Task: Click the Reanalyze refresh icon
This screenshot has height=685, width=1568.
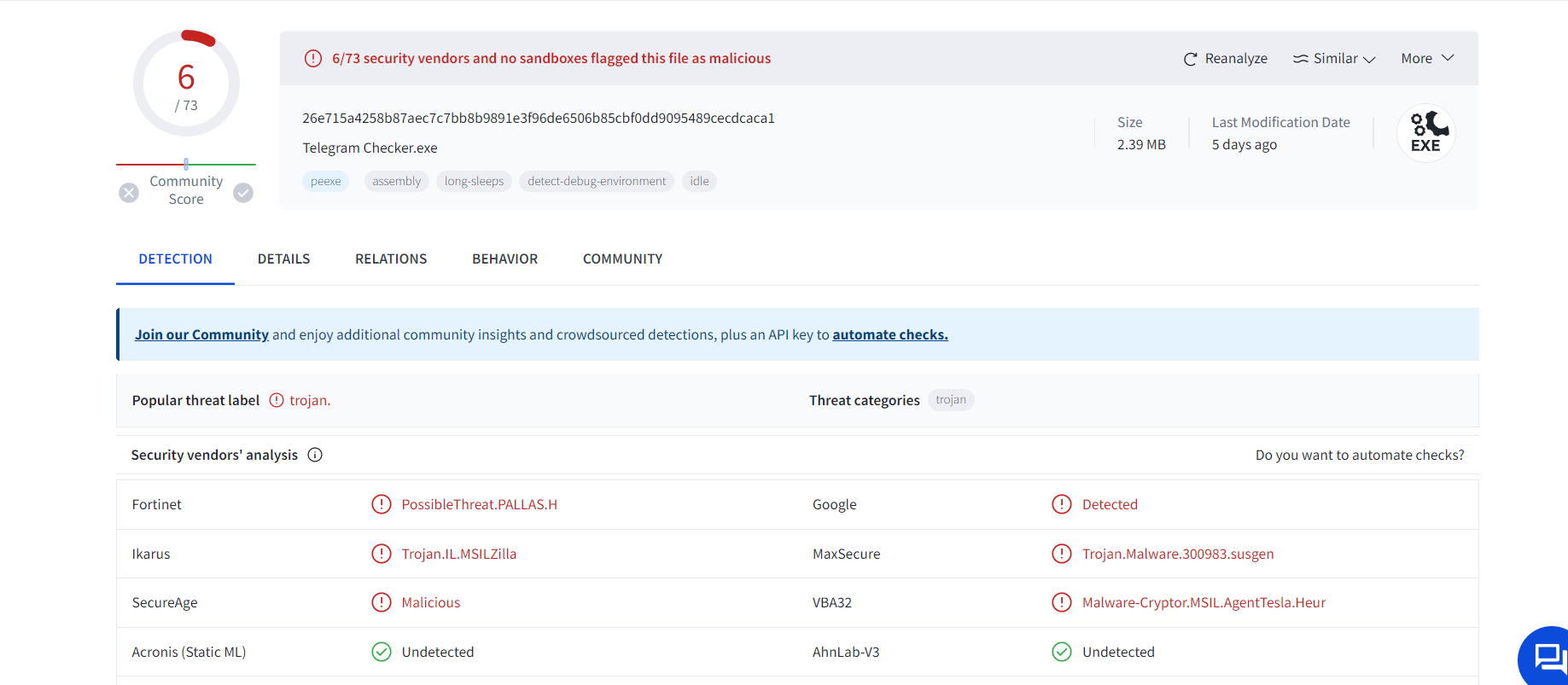Action: point(1190,59)
